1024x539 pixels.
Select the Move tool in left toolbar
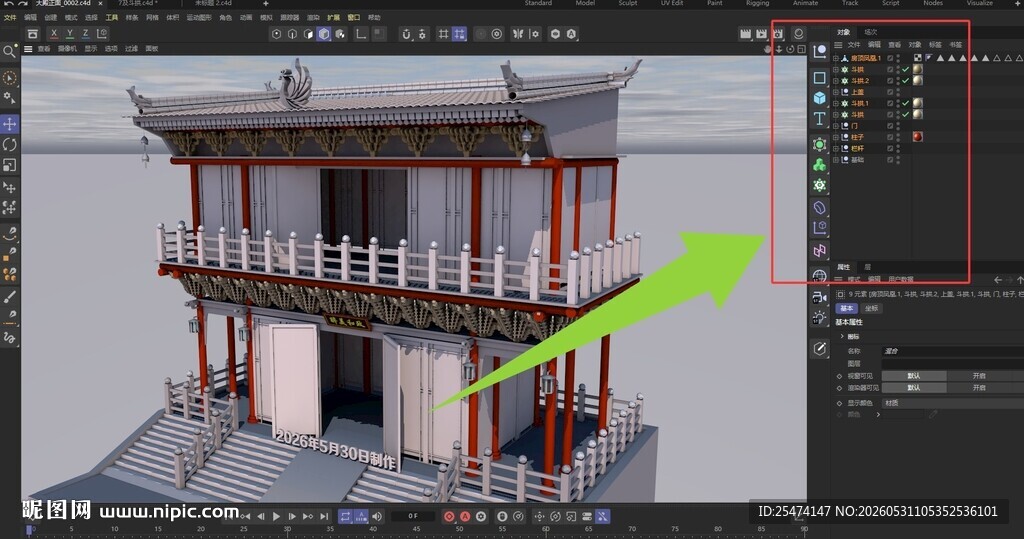[9, 123]
